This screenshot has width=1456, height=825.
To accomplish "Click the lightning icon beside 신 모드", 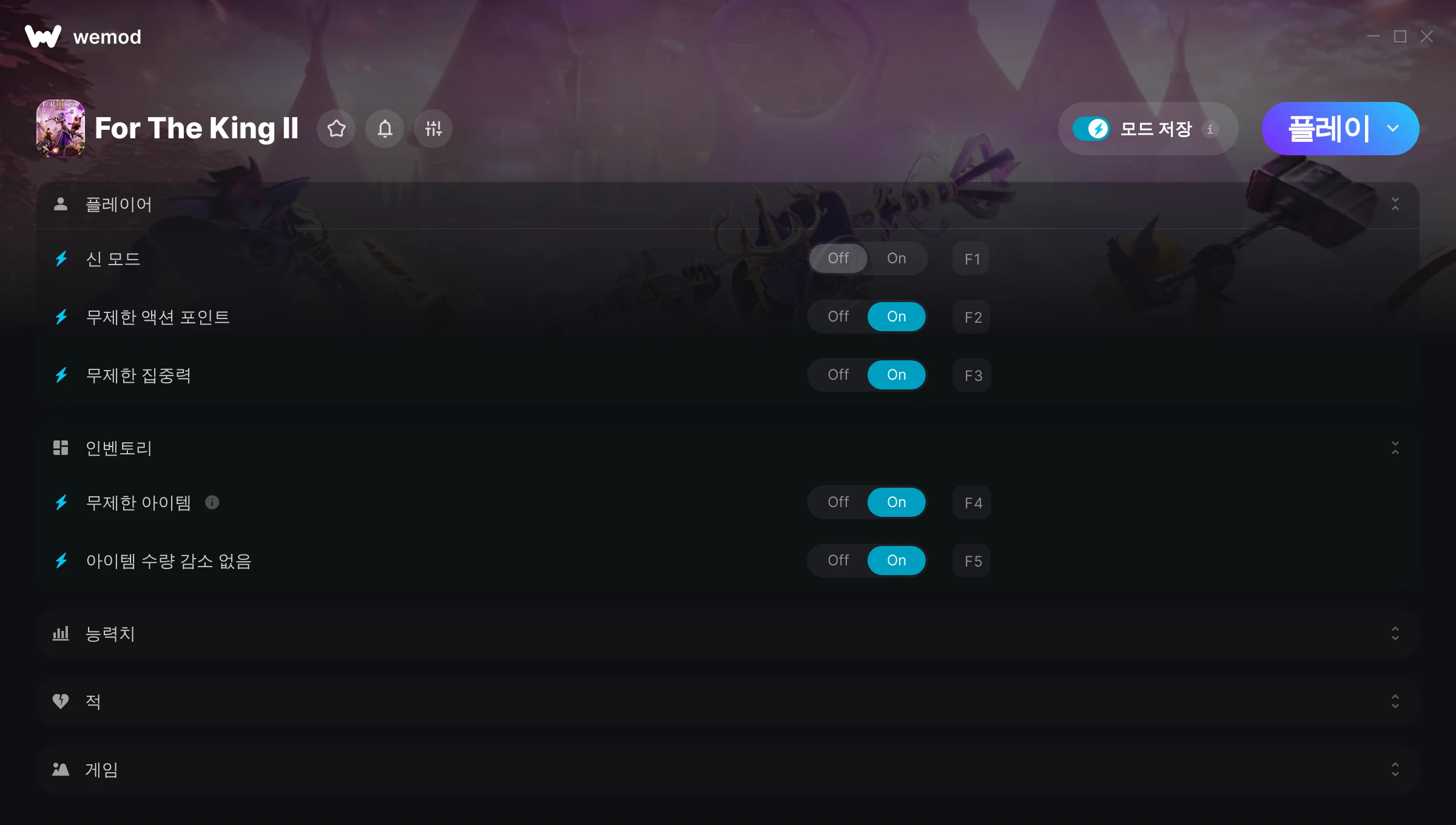I will click(x=61, y=259).
